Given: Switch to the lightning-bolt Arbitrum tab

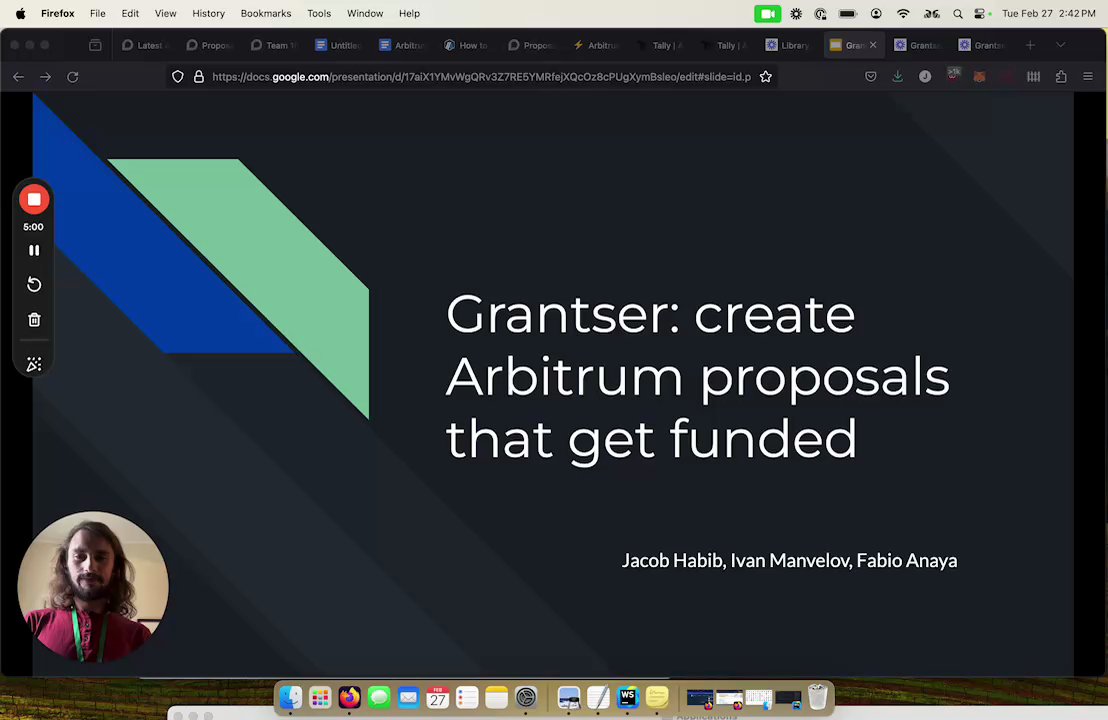Looking at the screenshot, I should pos(596,45).
